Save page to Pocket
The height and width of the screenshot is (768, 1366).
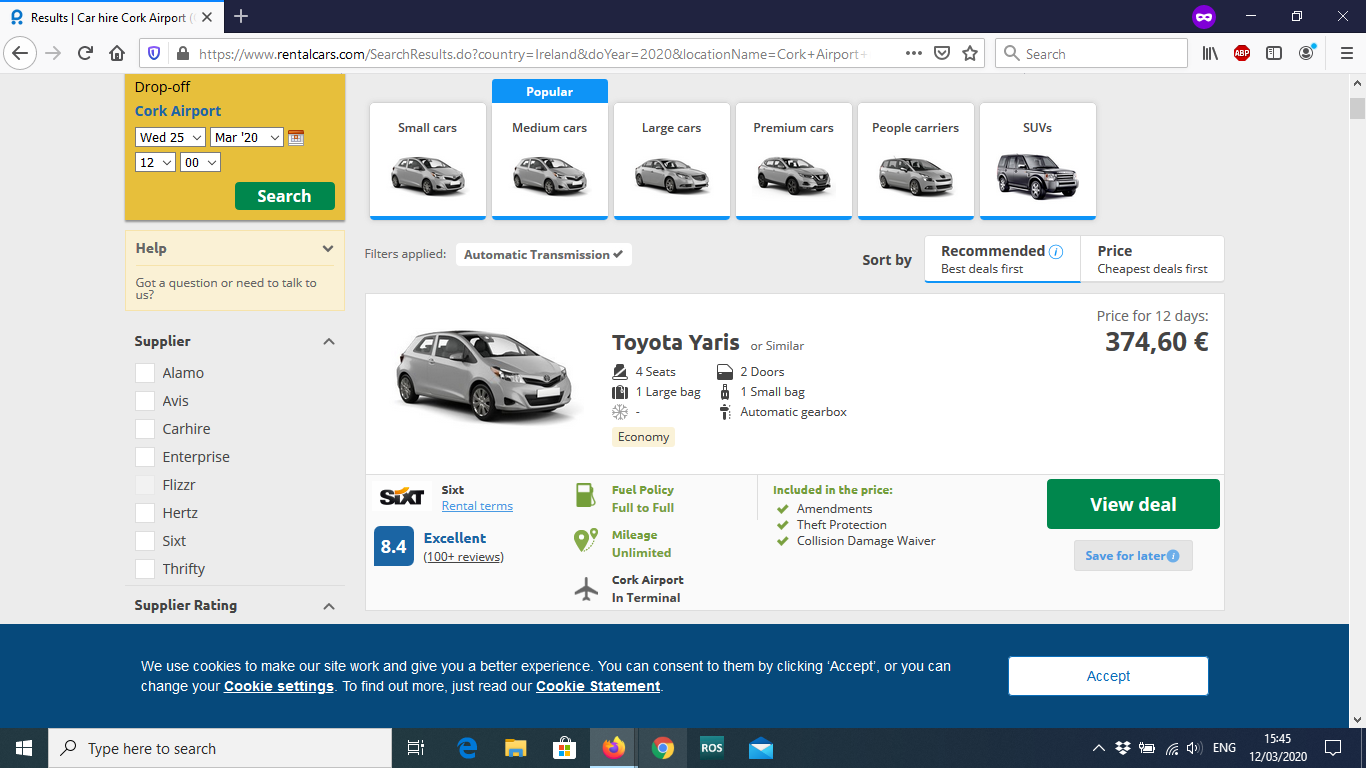click(942, 54)
